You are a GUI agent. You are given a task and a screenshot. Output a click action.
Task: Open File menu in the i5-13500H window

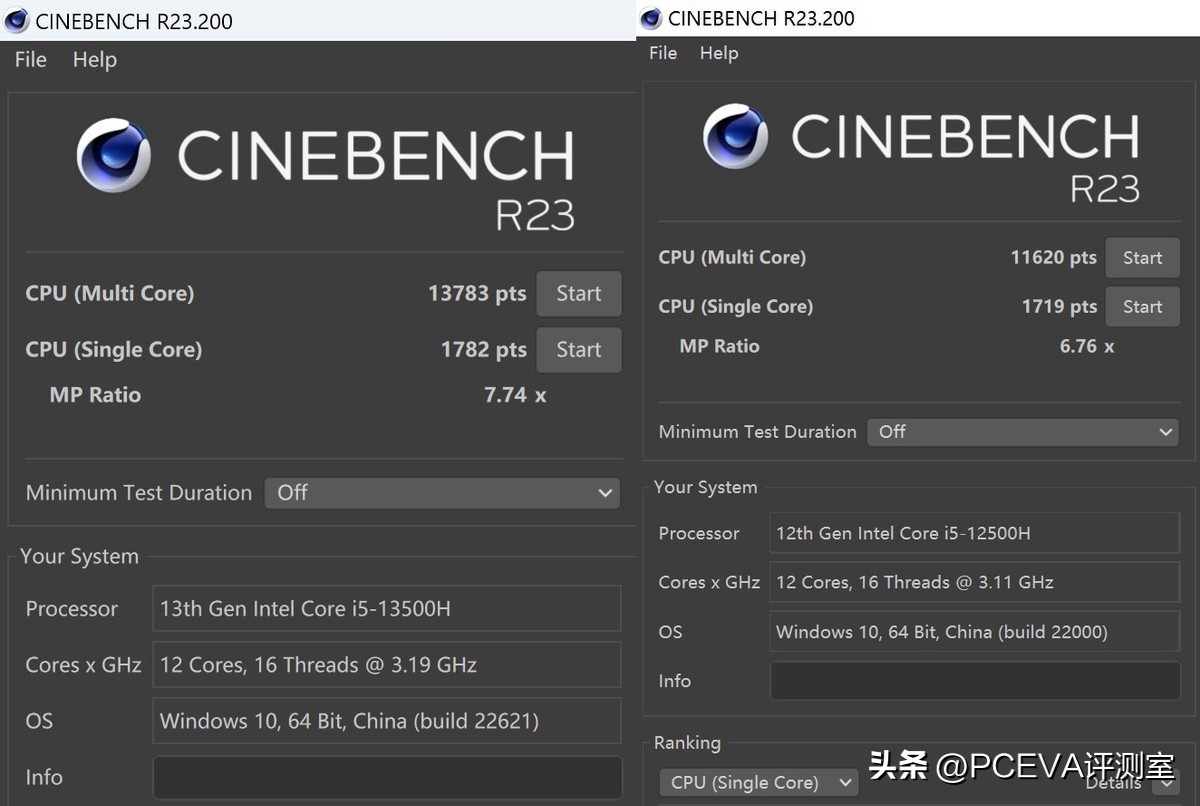point(30,60)
